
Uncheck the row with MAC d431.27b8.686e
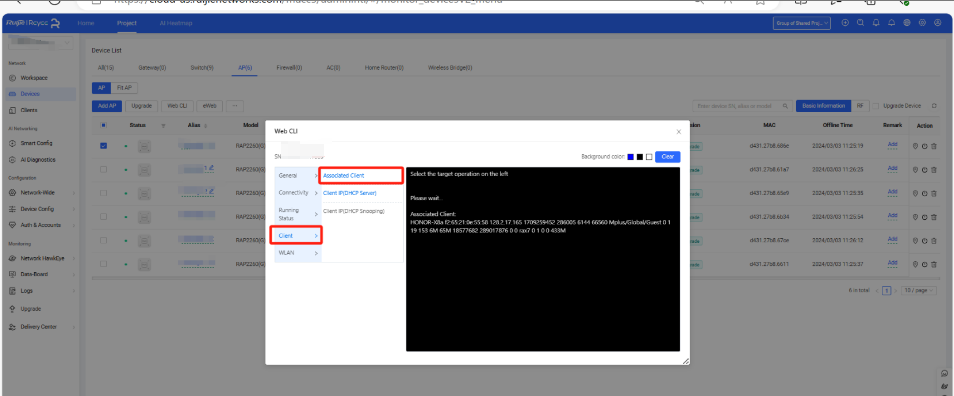tap(103, 145)
